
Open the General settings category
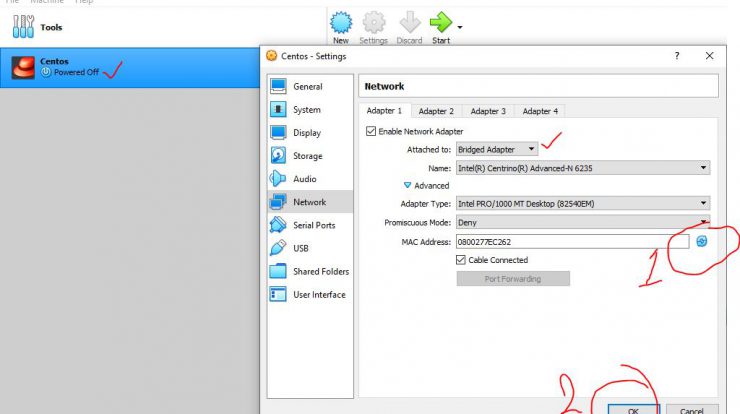pos(310,86)
